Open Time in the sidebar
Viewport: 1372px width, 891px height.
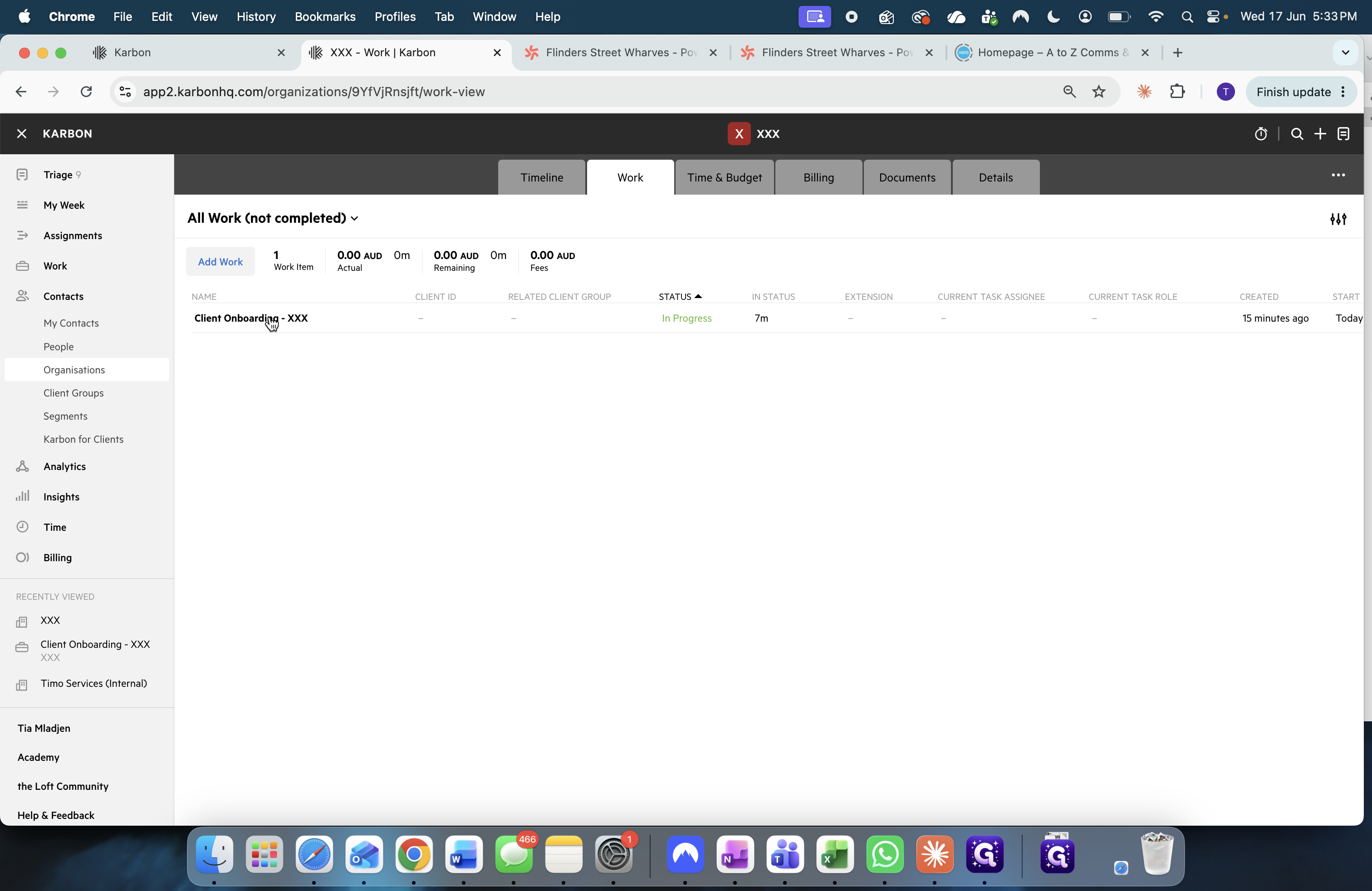(55, 527)
